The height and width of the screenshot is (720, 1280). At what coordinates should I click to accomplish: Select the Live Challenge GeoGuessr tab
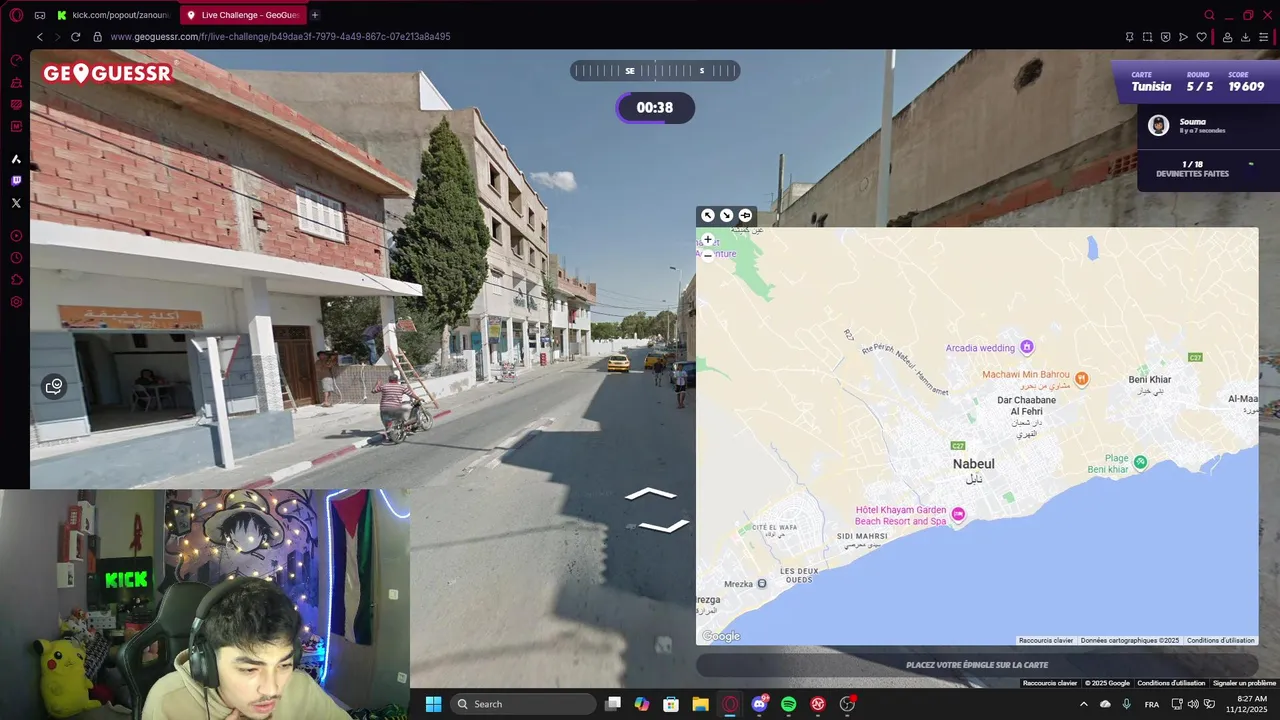[243, 15]
